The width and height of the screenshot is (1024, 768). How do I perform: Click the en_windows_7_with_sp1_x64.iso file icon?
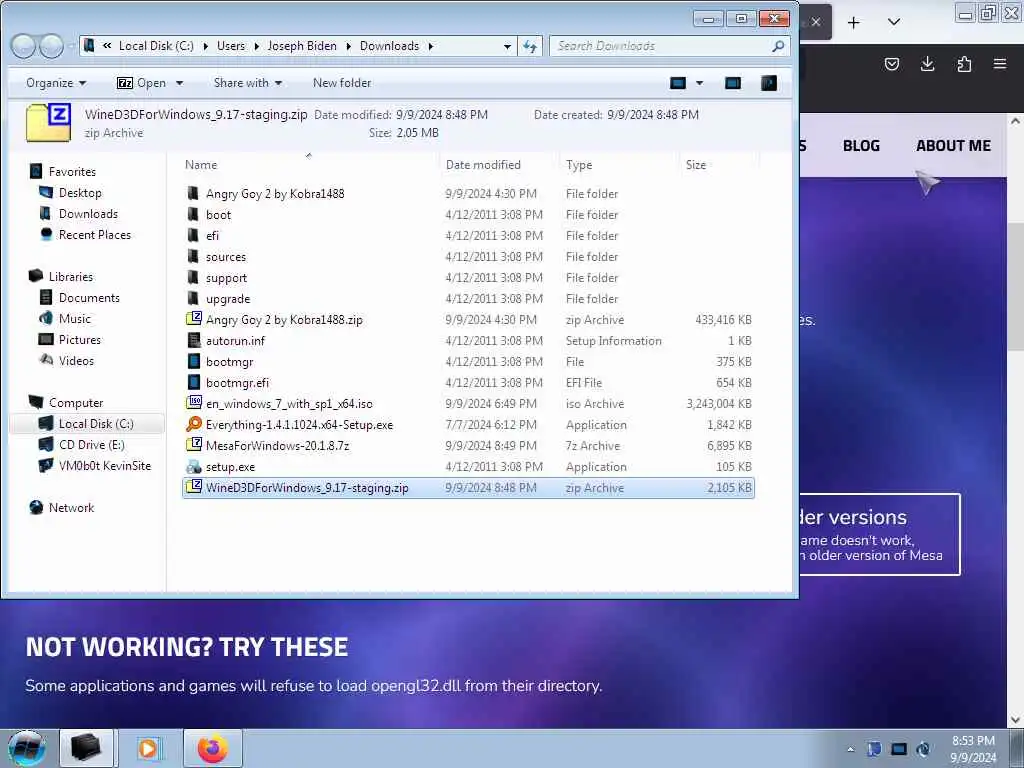point(194,403)
